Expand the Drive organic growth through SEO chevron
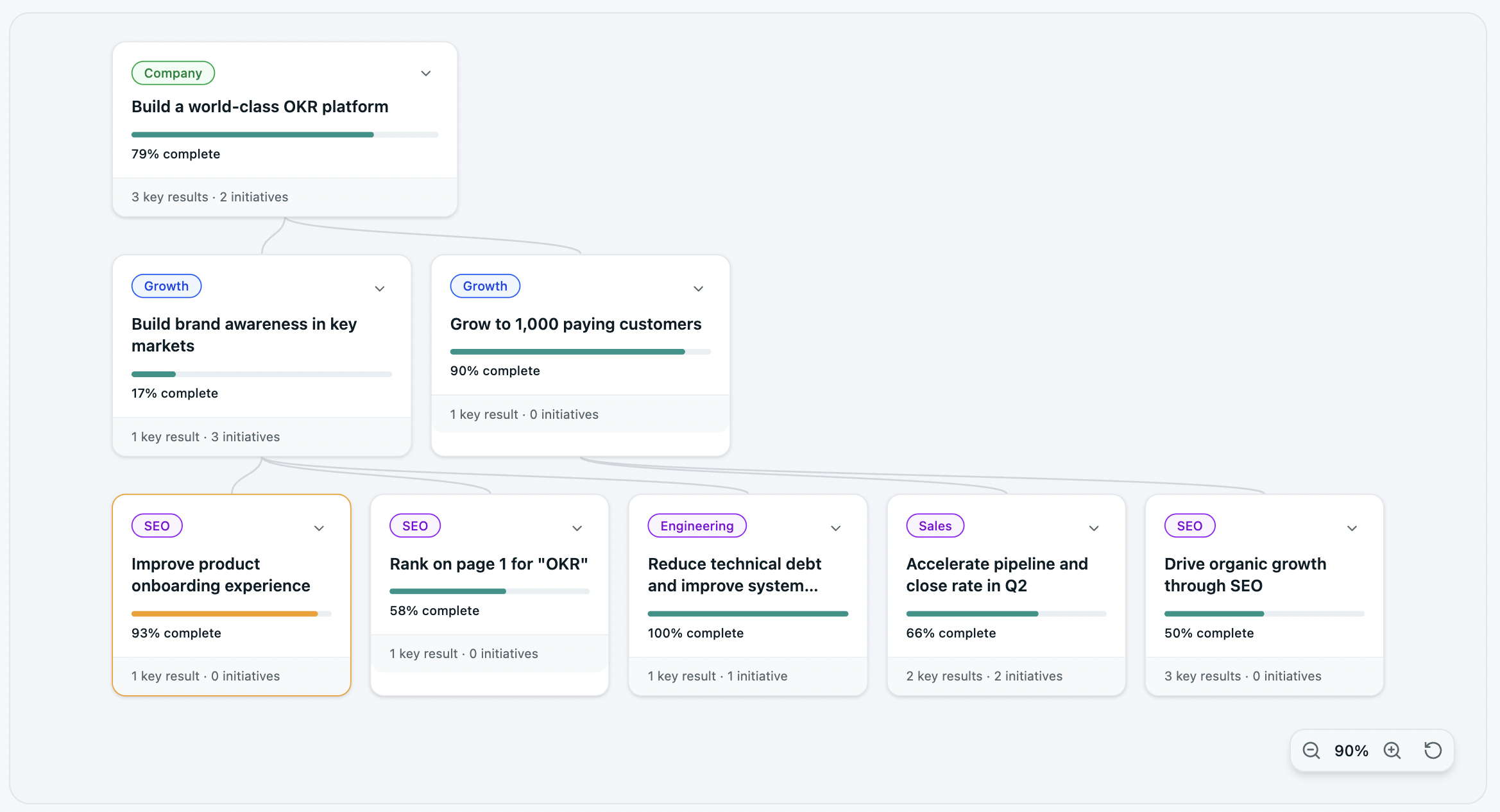The height and width of the screenshot is (812, 1500). tap(1352, 528)
